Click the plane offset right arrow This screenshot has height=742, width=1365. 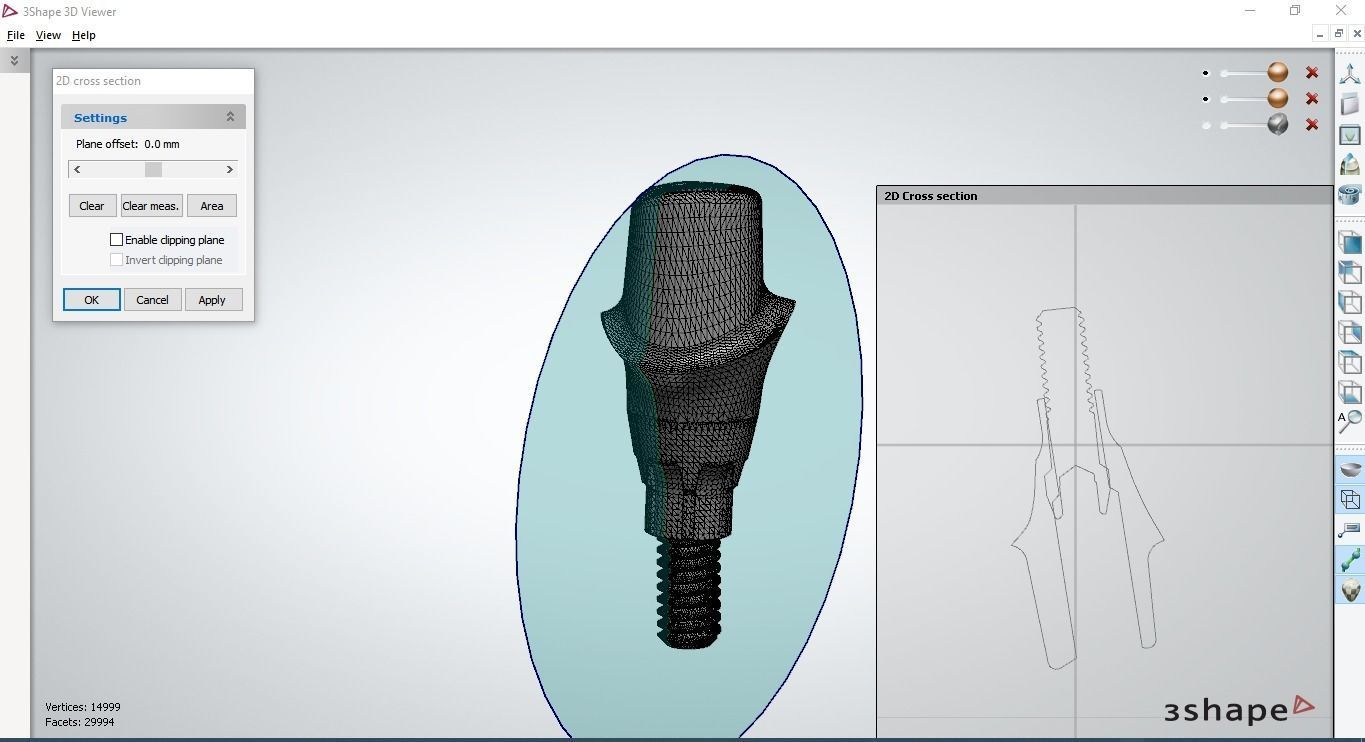tap(229, 170)
